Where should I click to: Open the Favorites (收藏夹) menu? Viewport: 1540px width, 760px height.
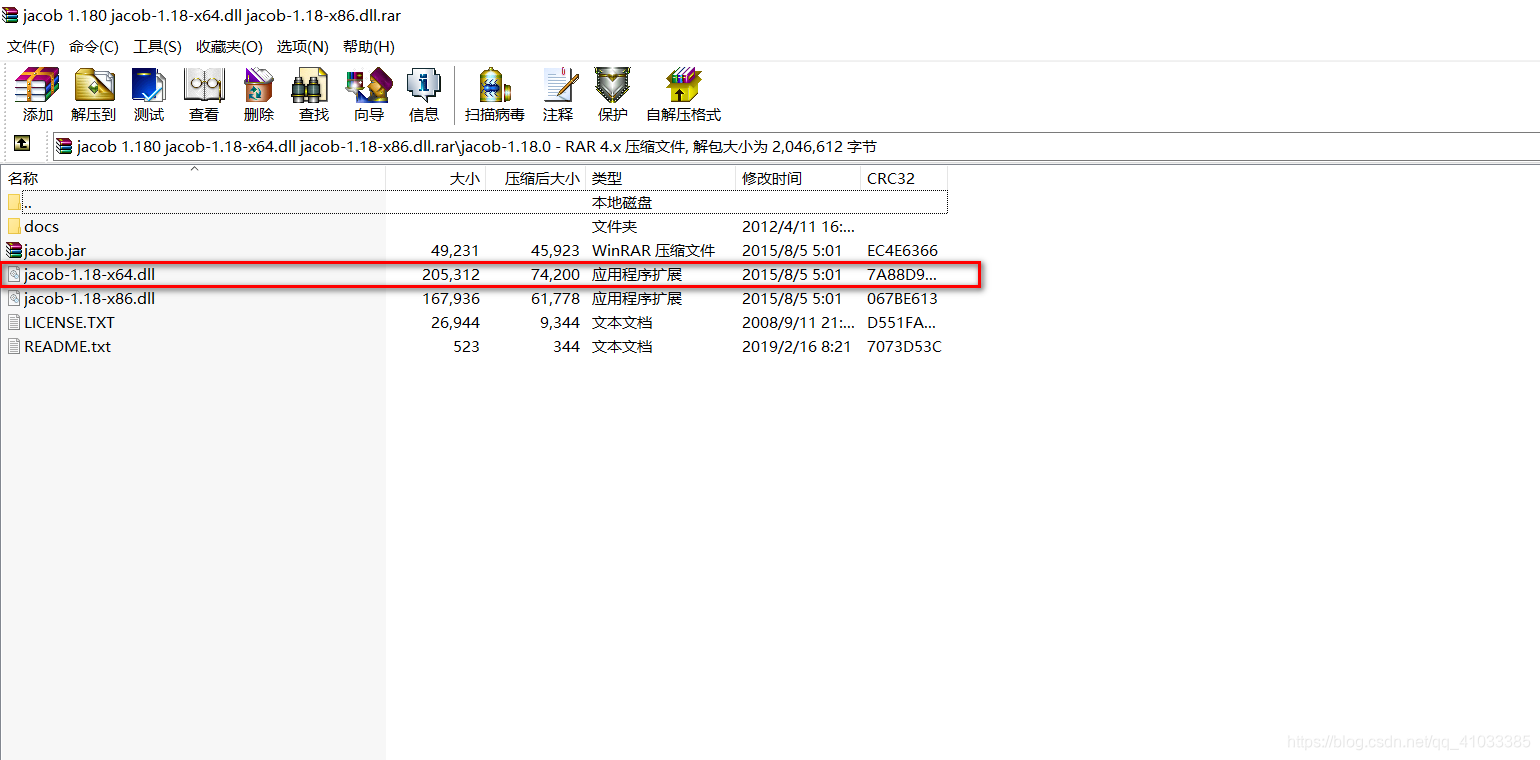point(229,47)
